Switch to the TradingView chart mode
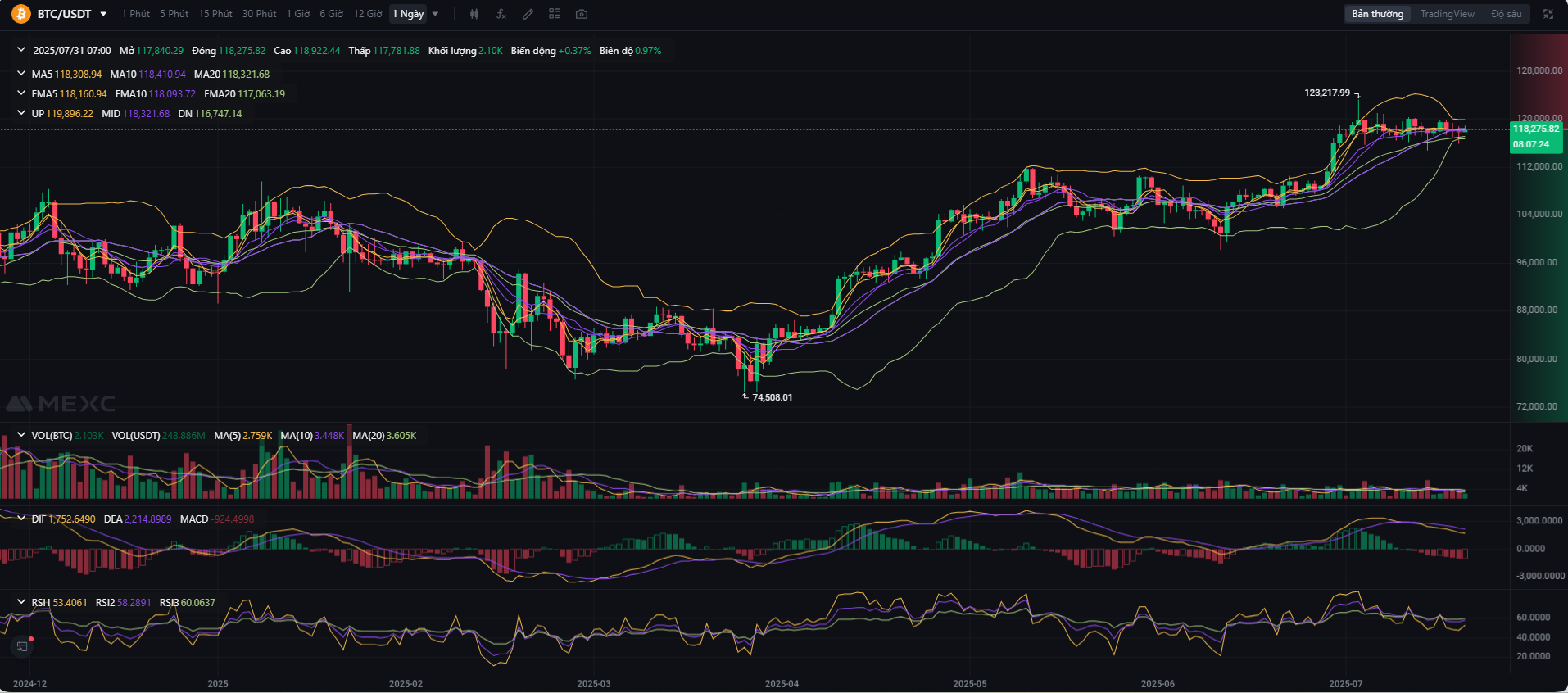This screenshot has height=693, width=1568. tap(1447, 14)
